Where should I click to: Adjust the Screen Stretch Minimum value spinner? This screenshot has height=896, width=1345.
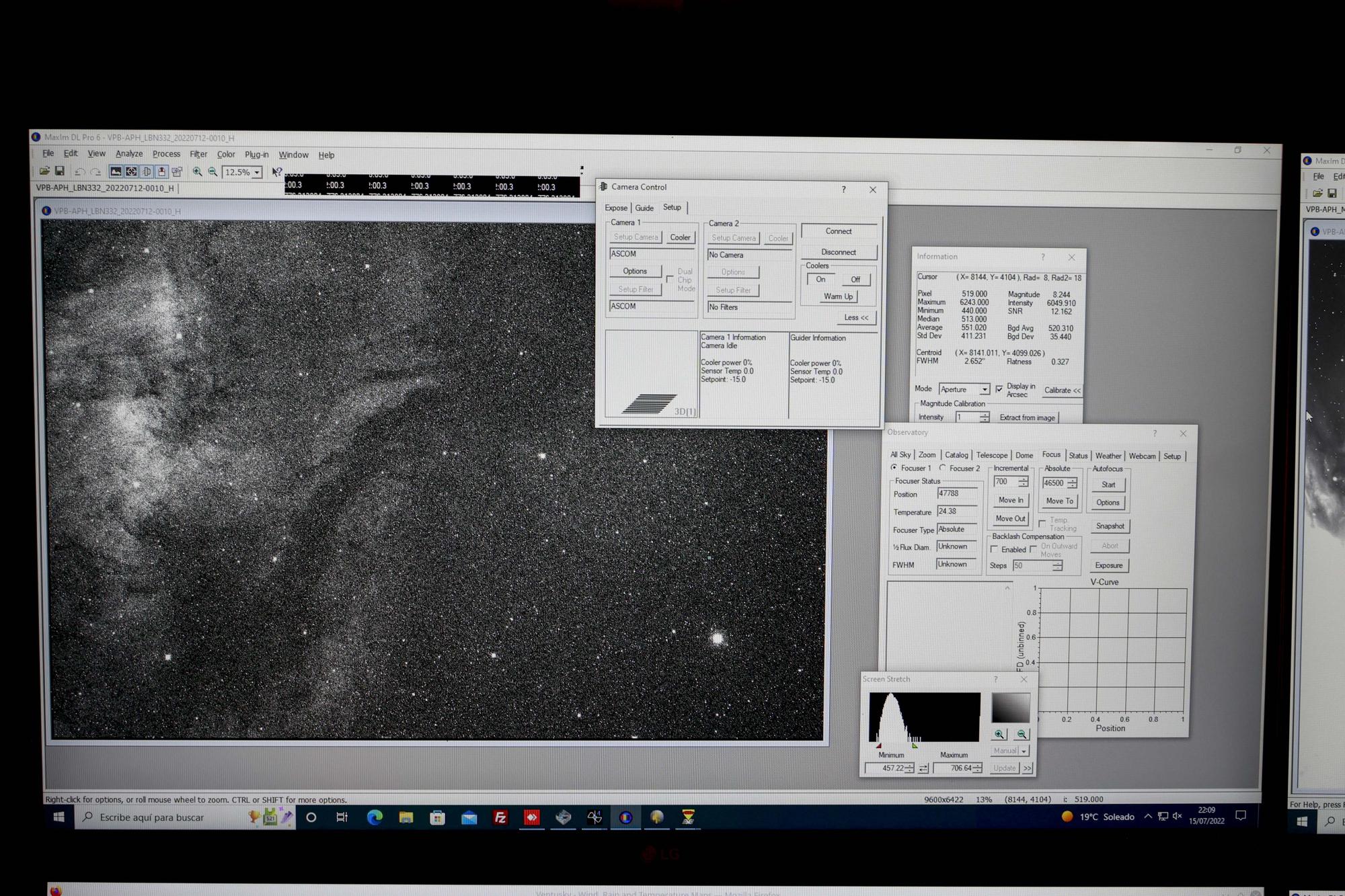(910, 768)
